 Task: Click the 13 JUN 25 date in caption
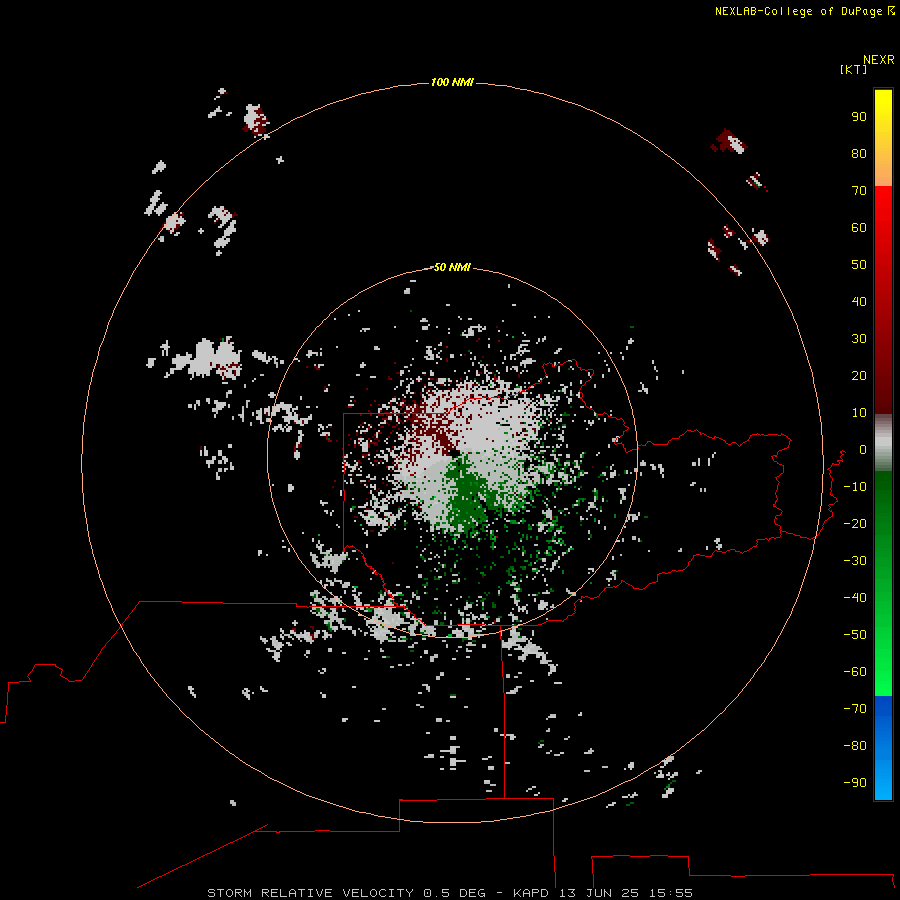(x=599, y=893)
